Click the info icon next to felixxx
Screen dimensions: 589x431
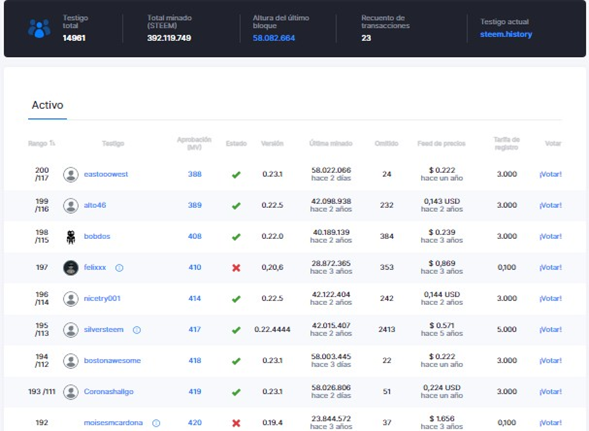[119, 268]
